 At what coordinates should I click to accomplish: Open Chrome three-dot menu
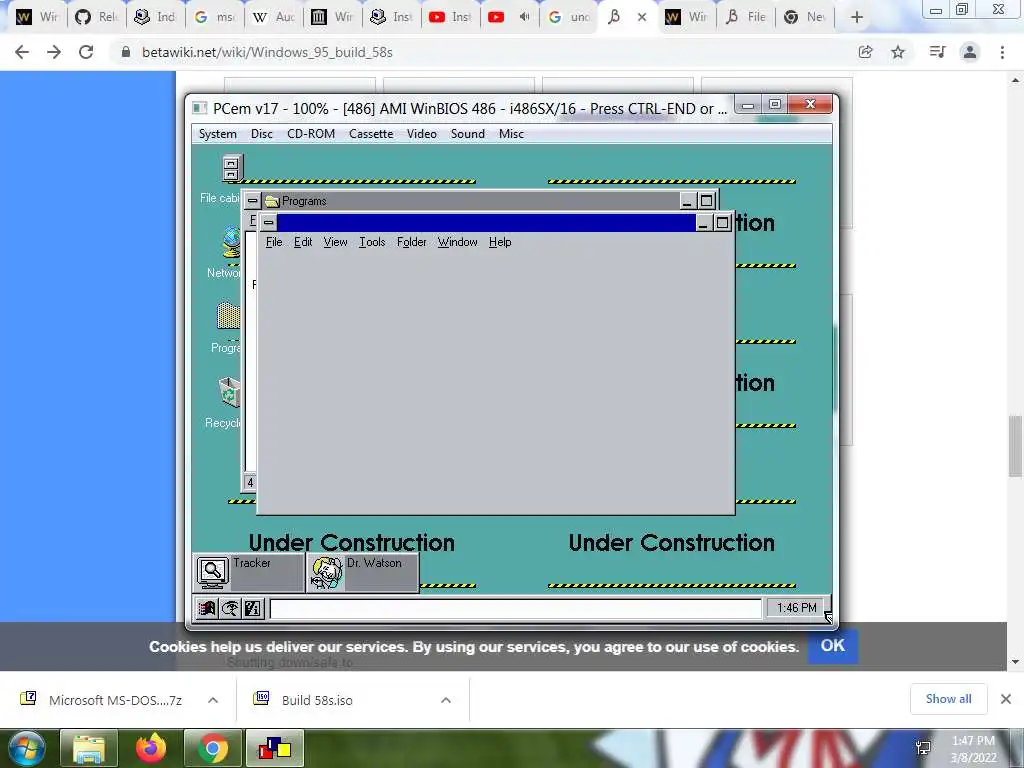pyautogui.click(x=1002, y=52)
